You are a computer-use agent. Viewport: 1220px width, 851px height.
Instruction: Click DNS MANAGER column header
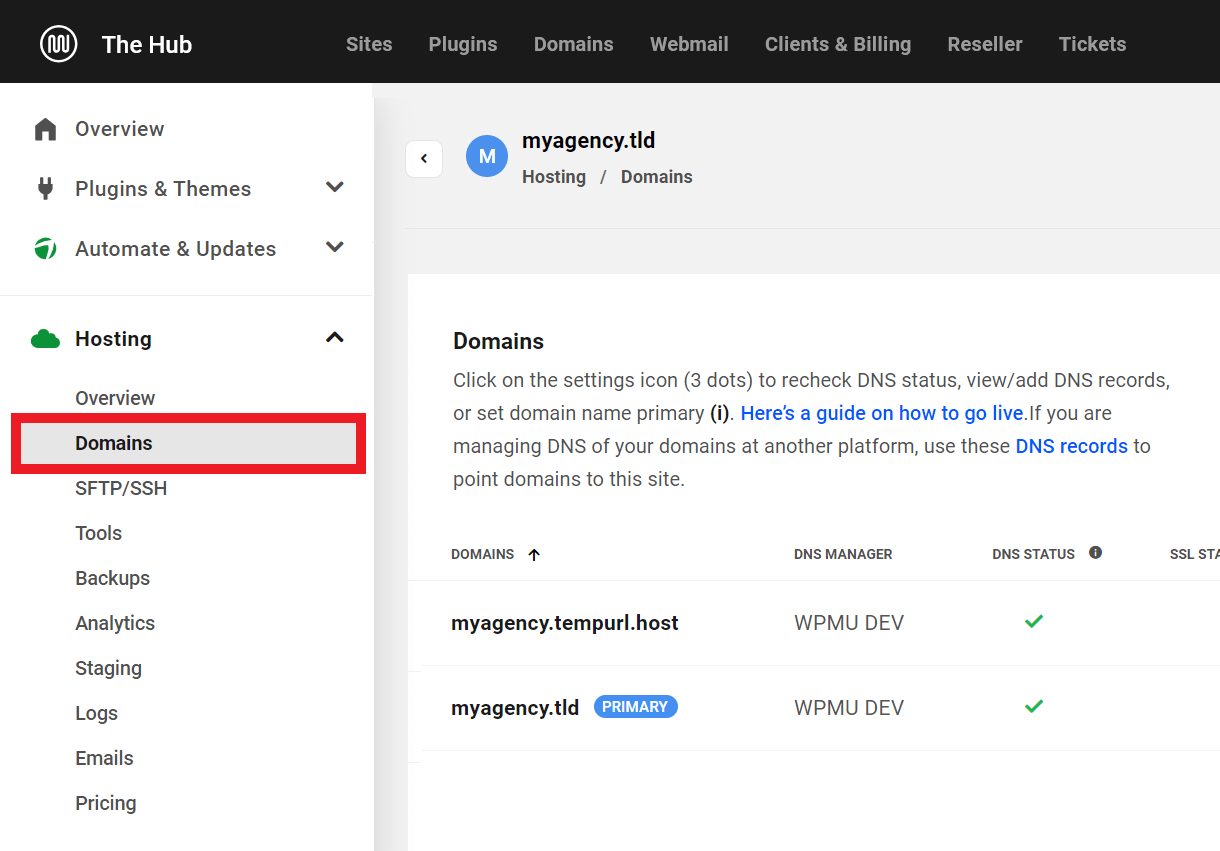pos(843,554)
